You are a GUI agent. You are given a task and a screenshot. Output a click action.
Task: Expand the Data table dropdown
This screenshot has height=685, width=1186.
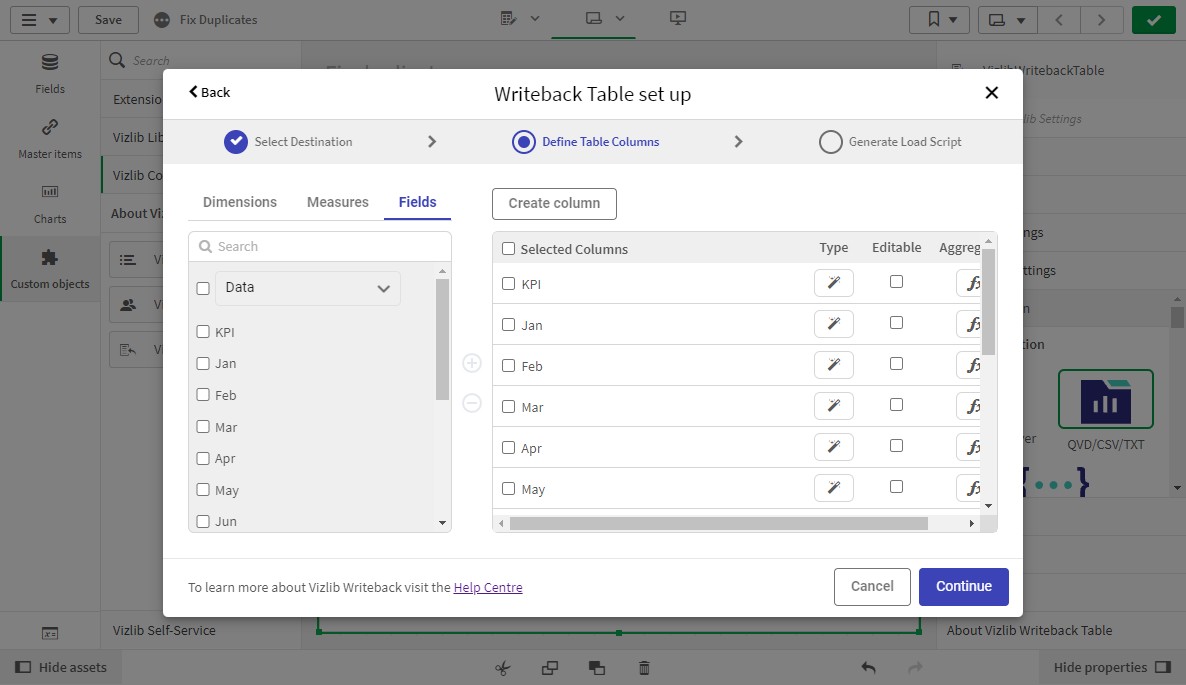point(307,288)
